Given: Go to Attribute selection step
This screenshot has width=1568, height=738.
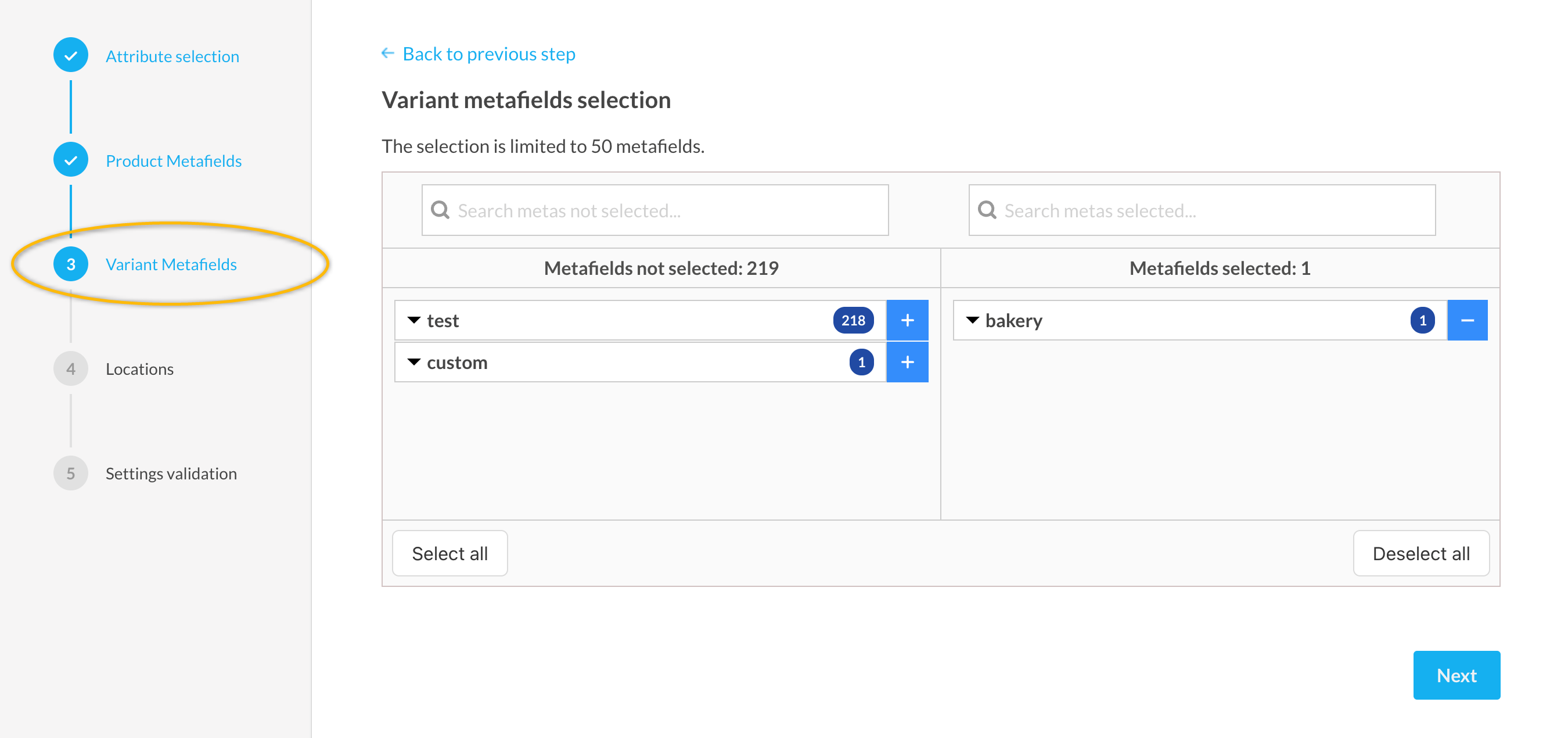Looking at the screenshot, I should (172, 56).
